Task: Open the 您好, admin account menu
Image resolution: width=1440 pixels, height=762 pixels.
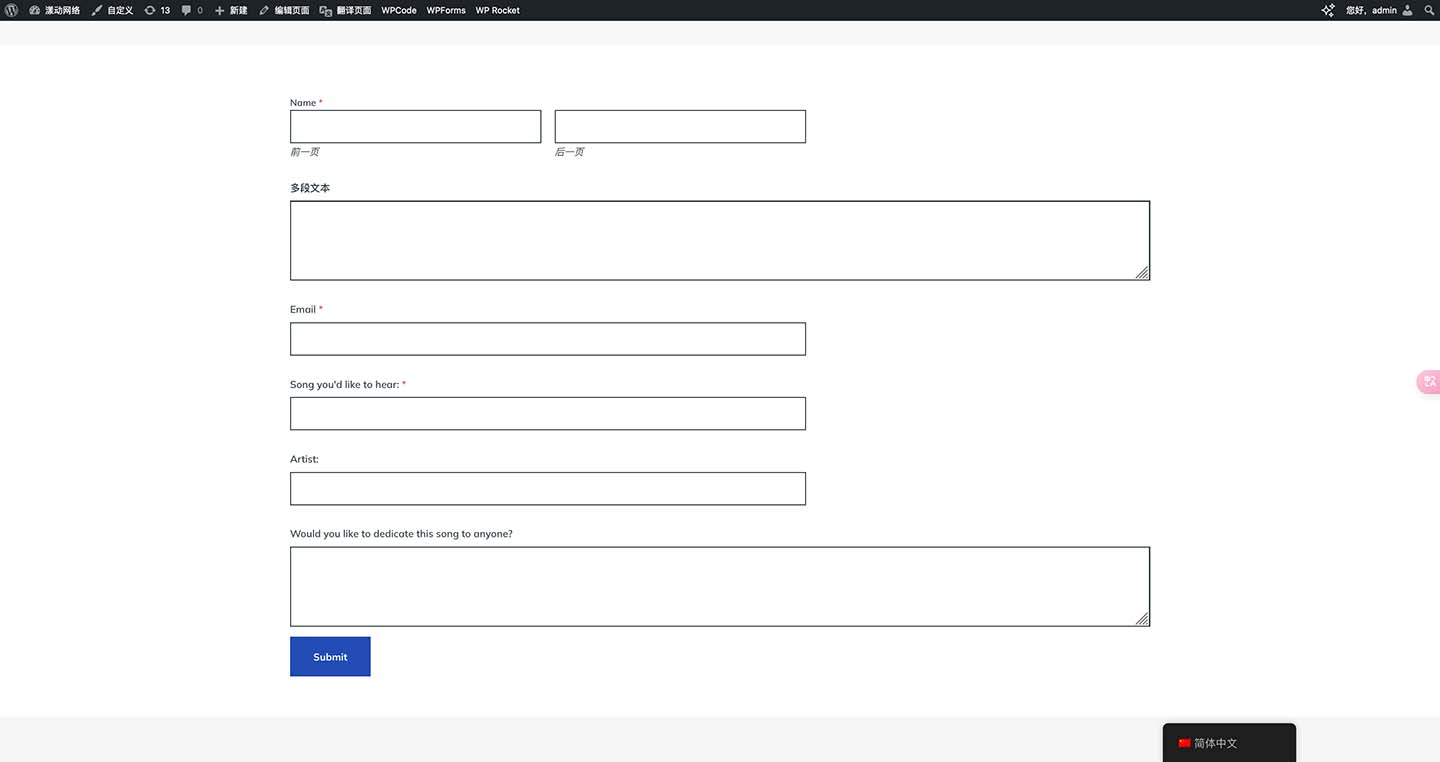Action: pyautogui.click(x=1378, y=10)
